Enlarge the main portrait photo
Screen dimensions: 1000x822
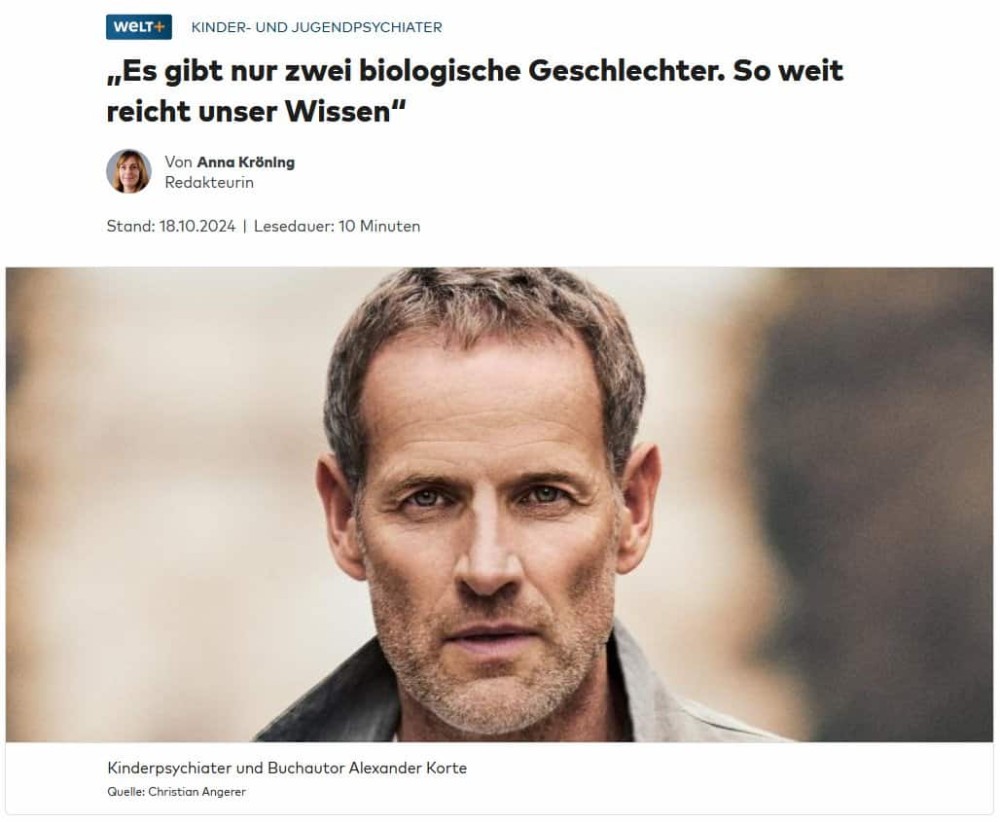point(499,504)
